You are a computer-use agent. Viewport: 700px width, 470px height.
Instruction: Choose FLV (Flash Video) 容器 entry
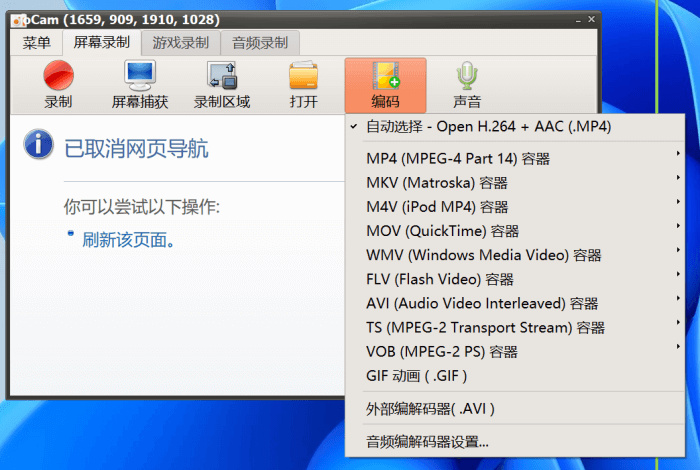[515, 279]
